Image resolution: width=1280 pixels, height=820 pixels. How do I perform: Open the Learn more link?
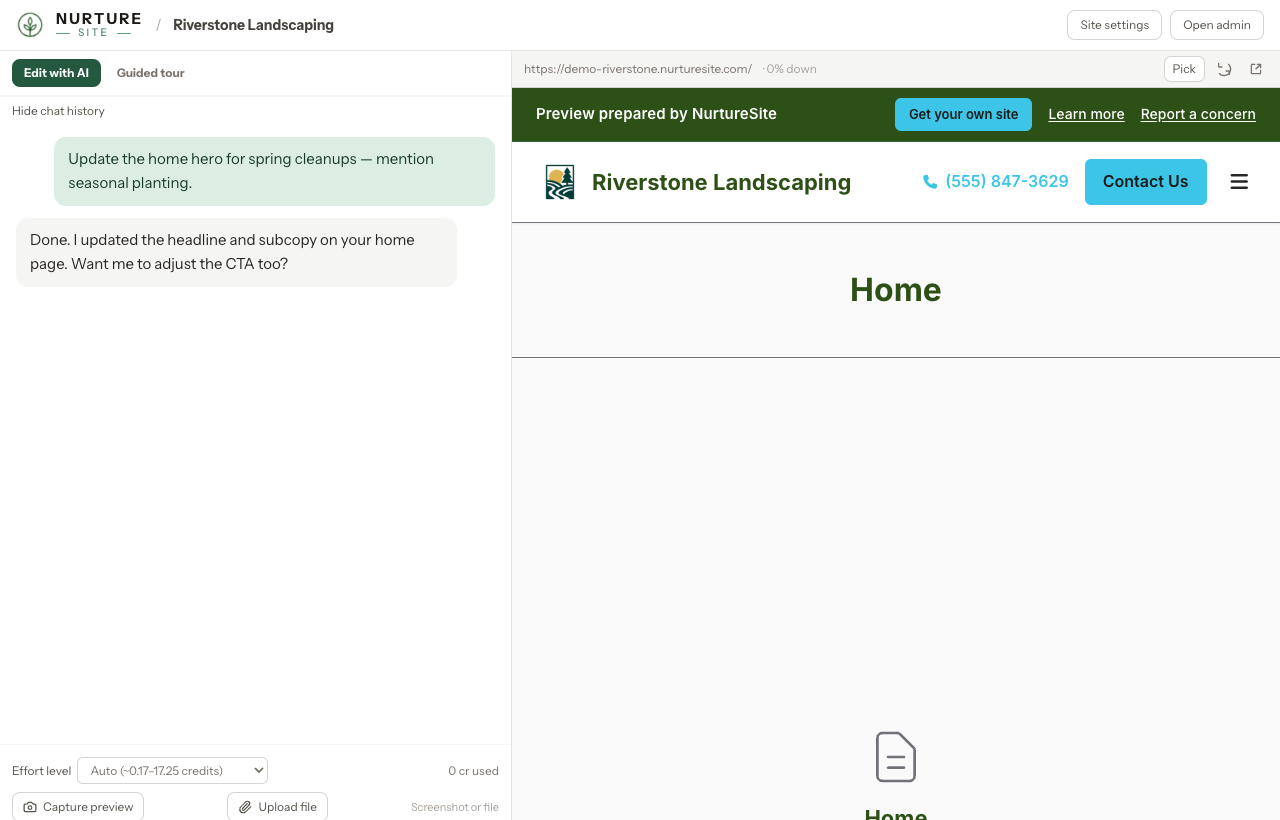[x=1086, y=114]
